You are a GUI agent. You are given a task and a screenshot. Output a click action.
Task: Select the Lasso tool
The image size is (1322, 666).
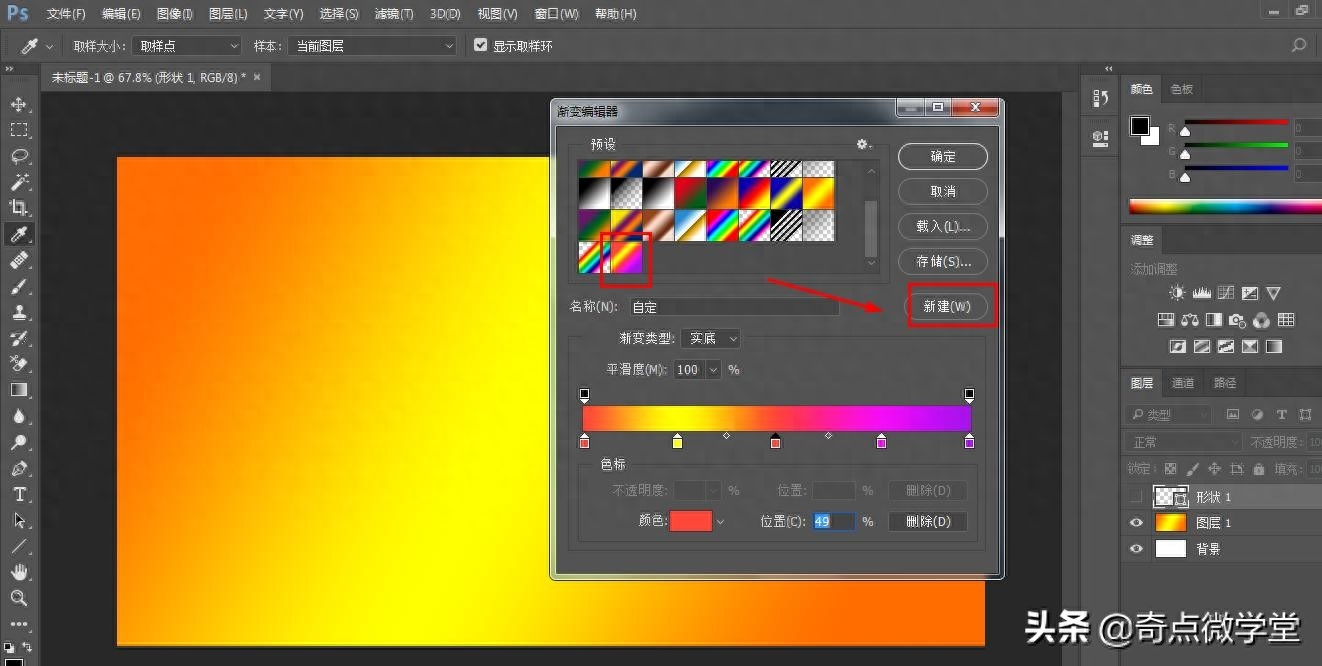pos(19,156)
